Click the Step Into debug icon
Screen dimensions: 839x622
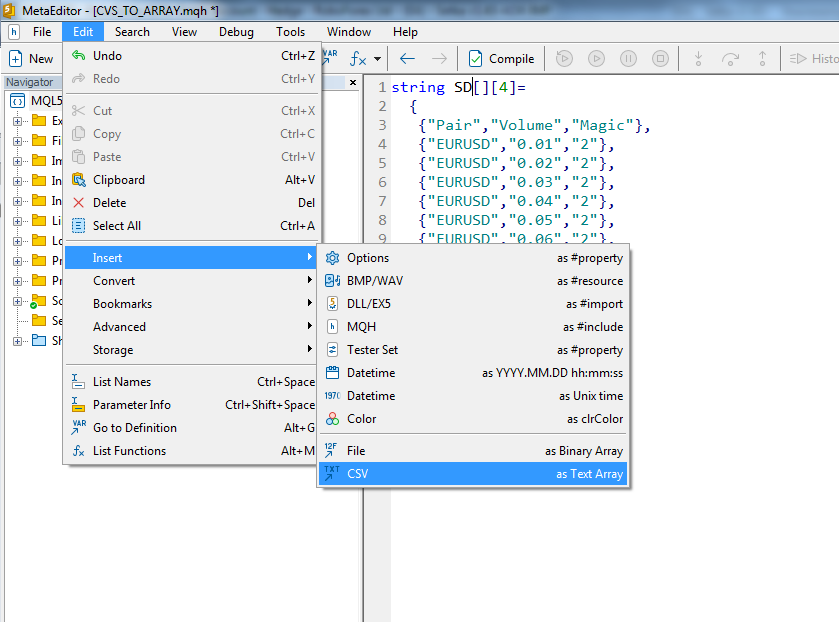point(698,58)
